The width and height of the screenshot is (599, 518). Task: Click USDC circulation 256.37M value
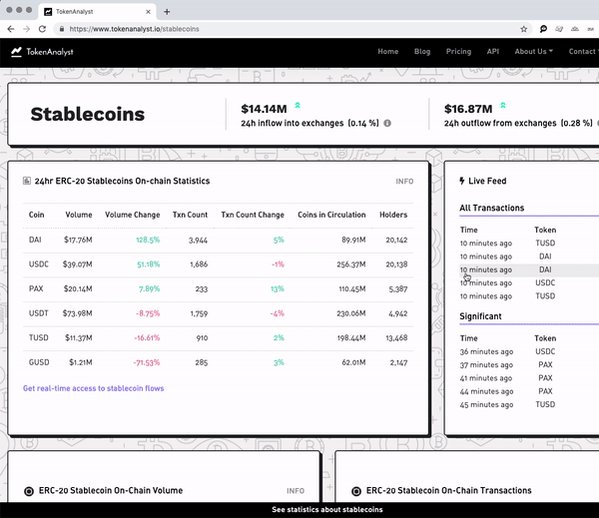tap(351, 264)
